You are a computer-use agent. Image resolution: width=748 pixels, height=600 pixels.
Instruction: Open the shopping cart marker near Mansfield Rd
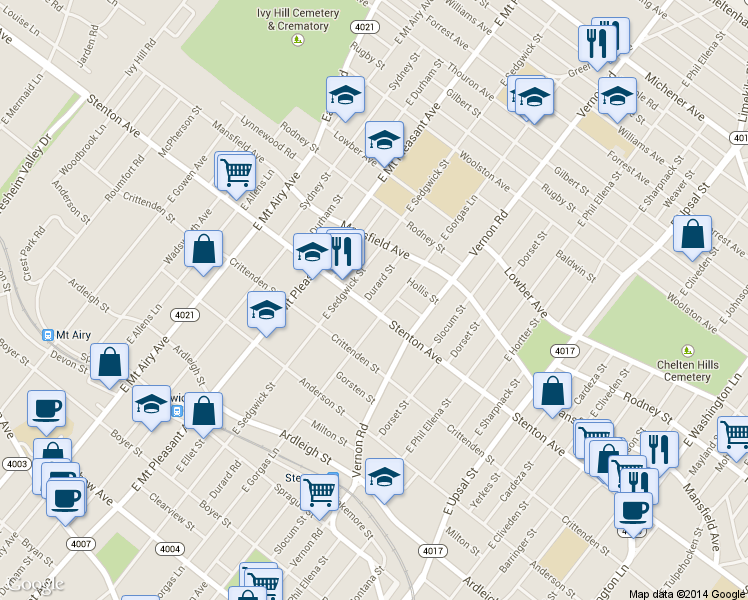[236, 171]
